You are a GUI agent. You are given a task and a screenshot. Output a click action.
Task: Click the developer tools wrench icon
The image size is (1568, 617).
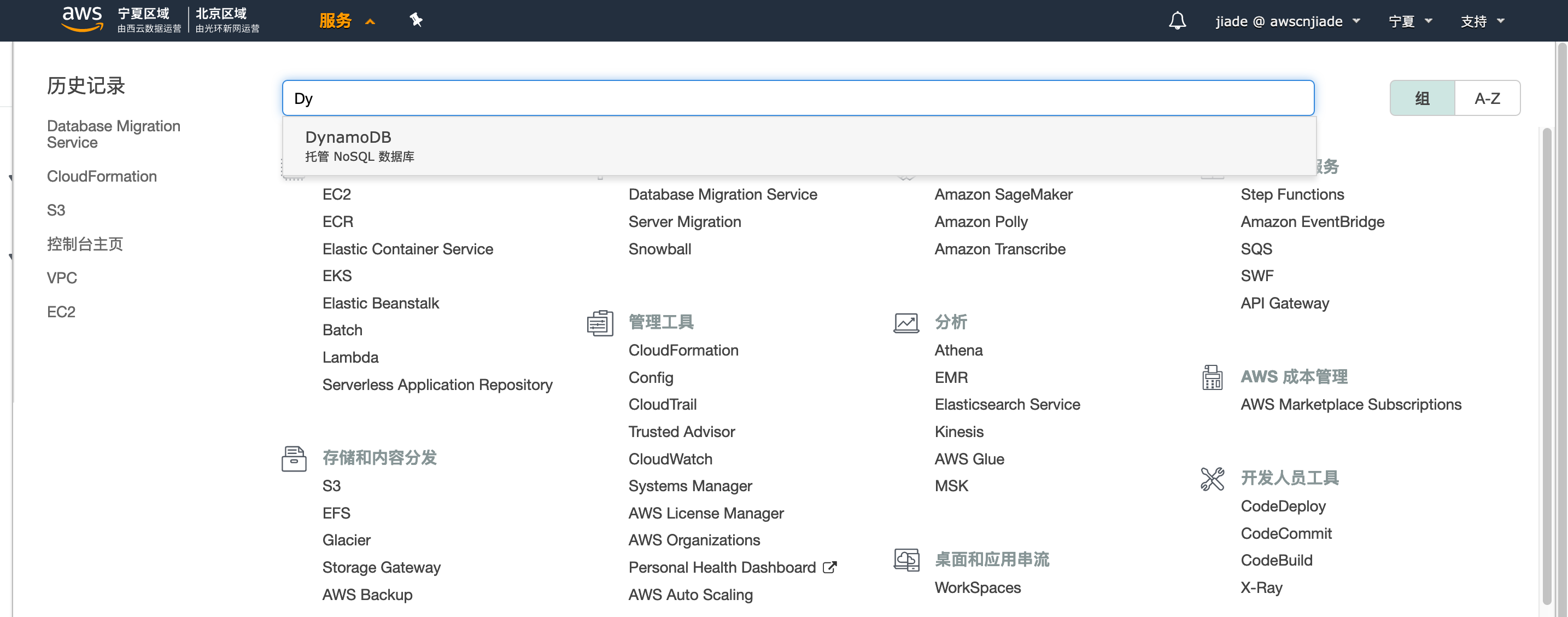pyautogui.click(x=1212, y=479)
